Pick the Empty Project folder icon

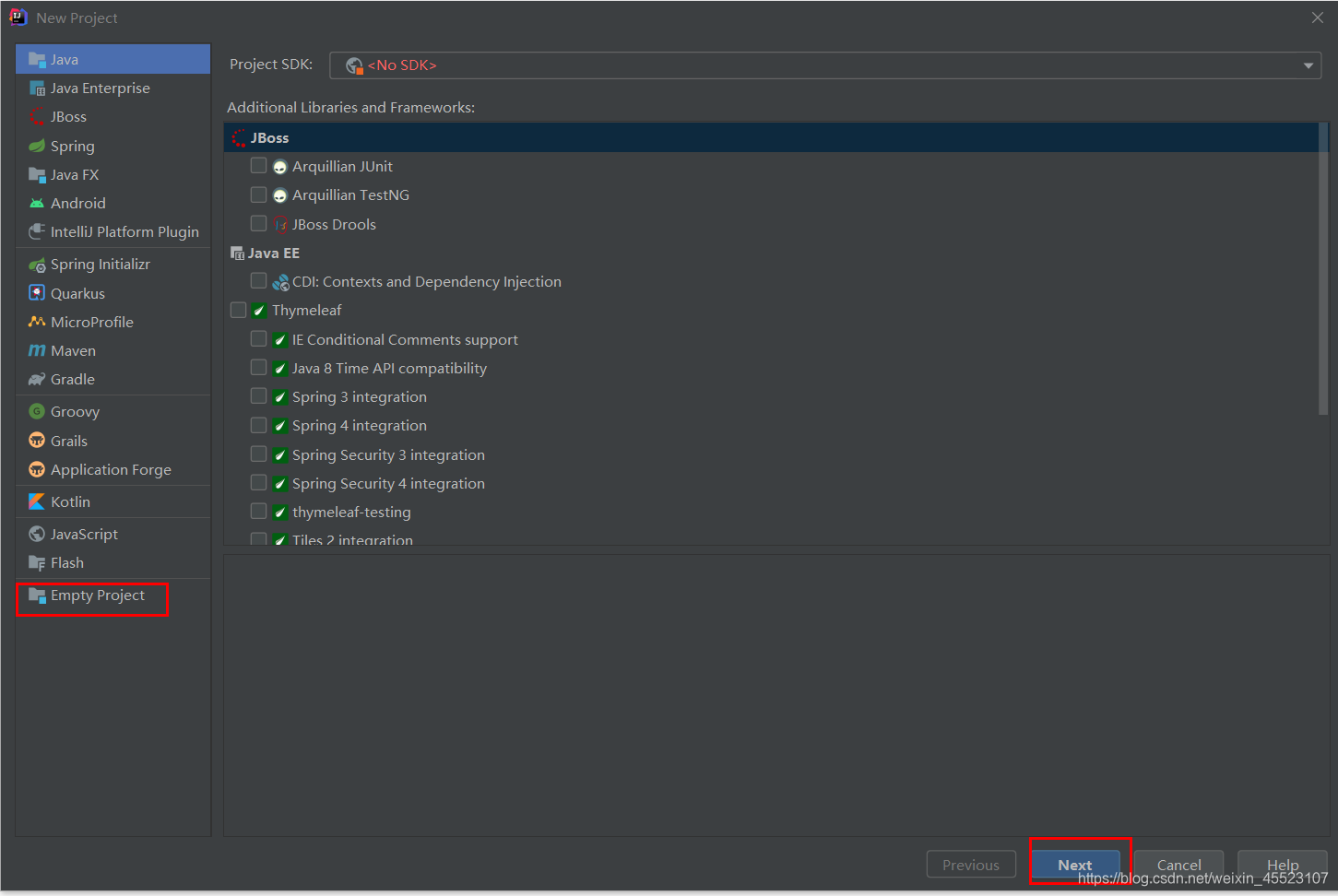point(37,595)
